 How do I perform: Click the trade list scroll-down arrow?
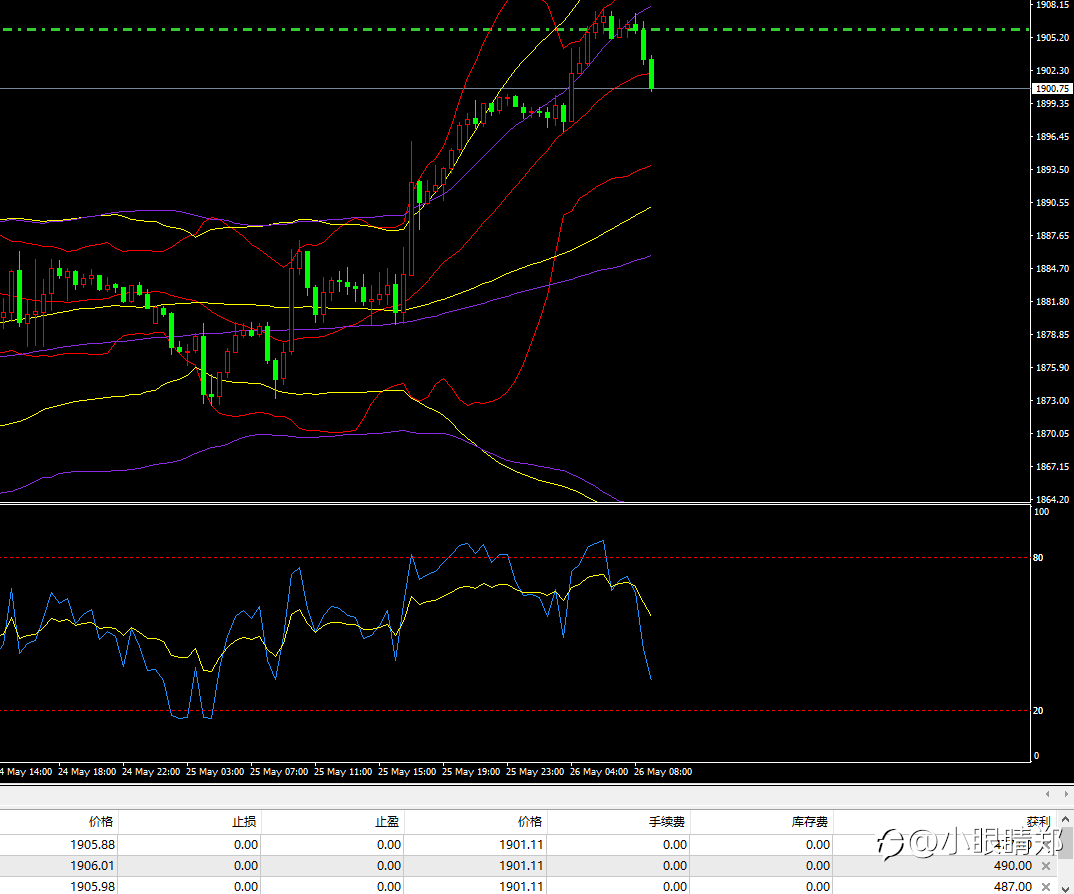1066,888
